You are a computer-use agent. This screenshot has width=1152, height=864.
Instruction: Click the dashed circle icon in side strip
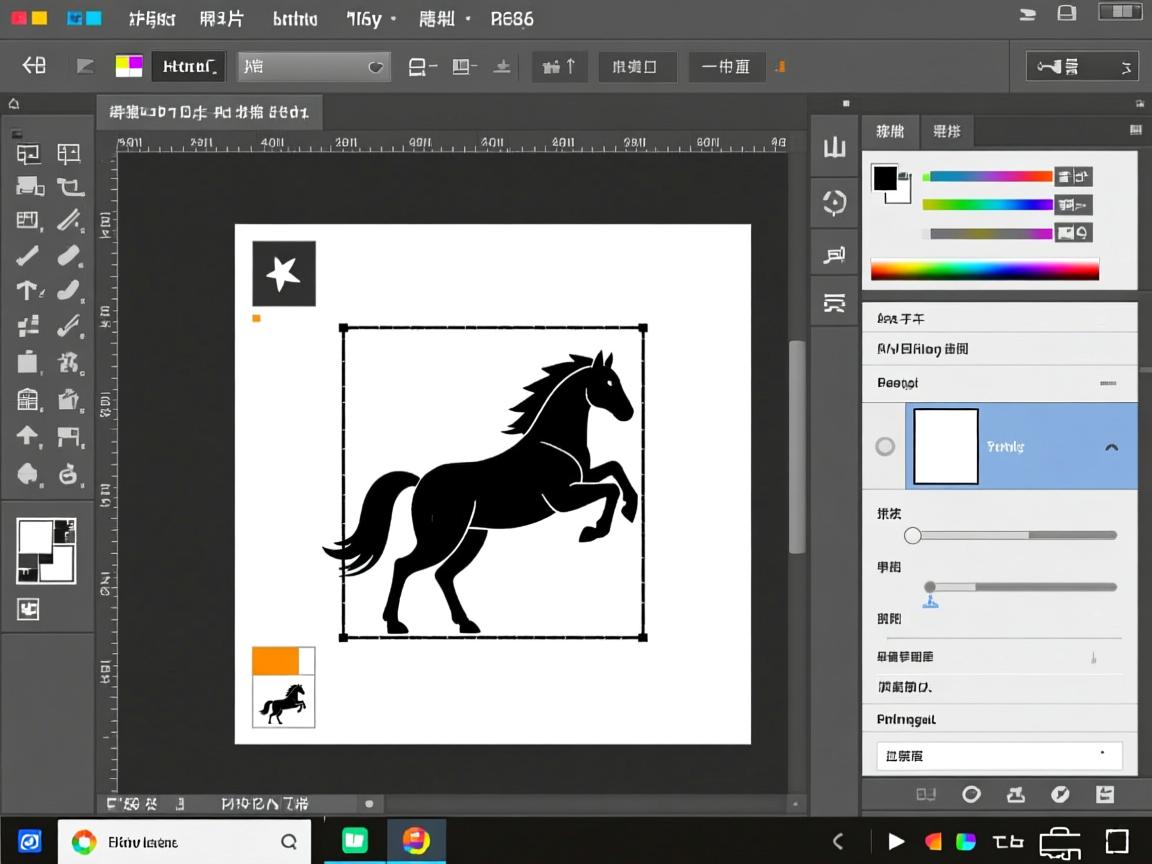click(x=834, y=203)
